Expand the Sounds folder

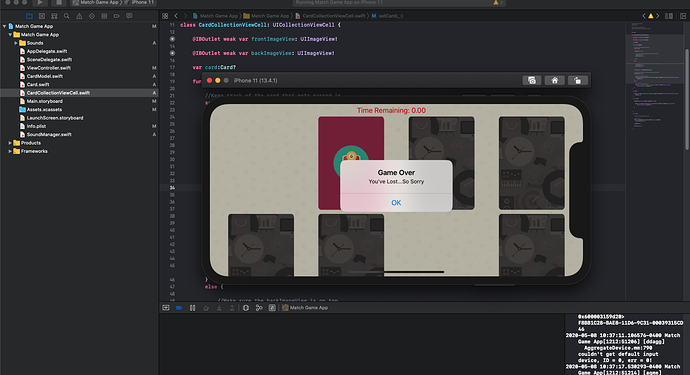(x=16, y=43)
